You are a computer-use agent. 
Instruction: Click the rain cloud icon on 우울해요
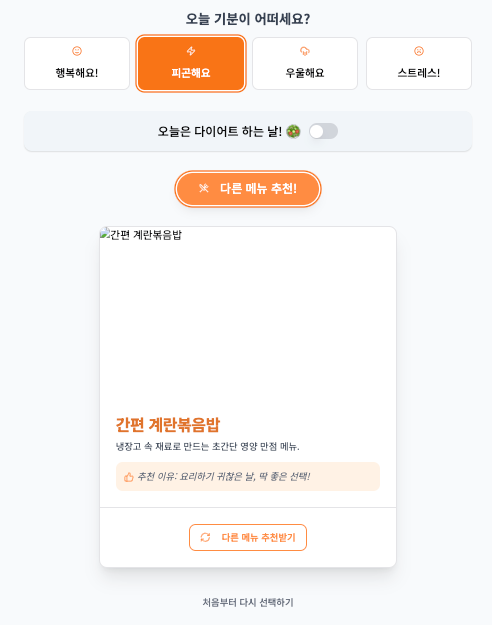tap(305, 51)
